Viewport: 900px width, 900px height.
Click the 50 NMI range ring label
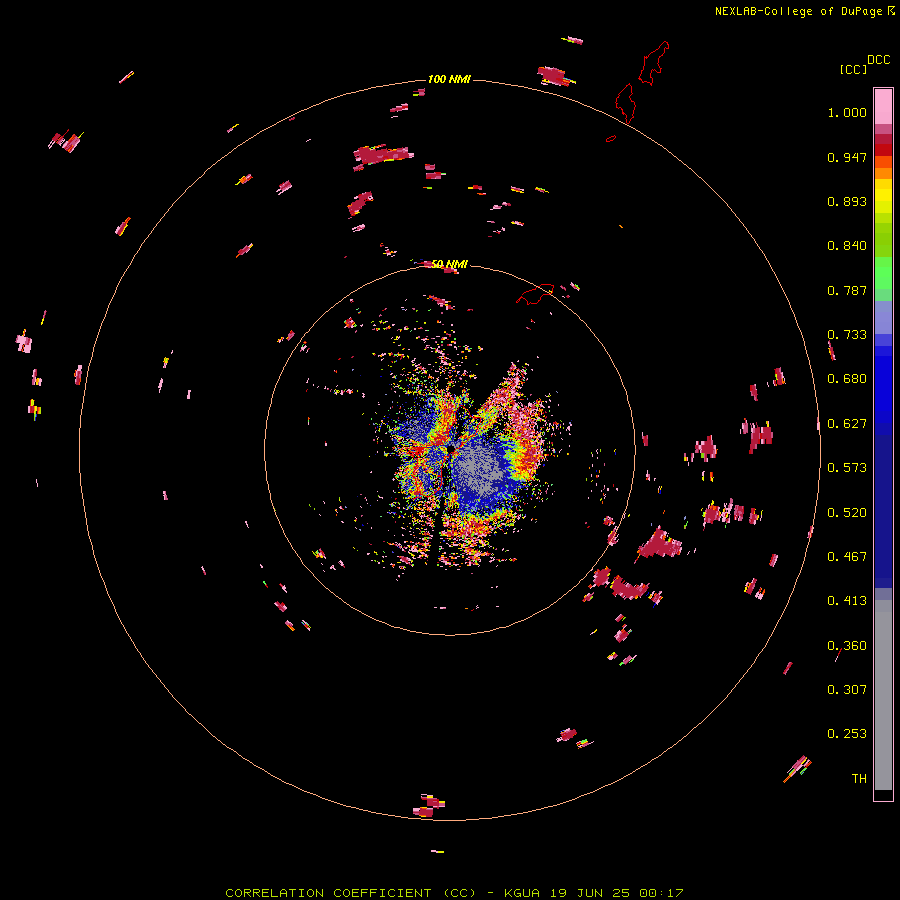coord(449,264)
